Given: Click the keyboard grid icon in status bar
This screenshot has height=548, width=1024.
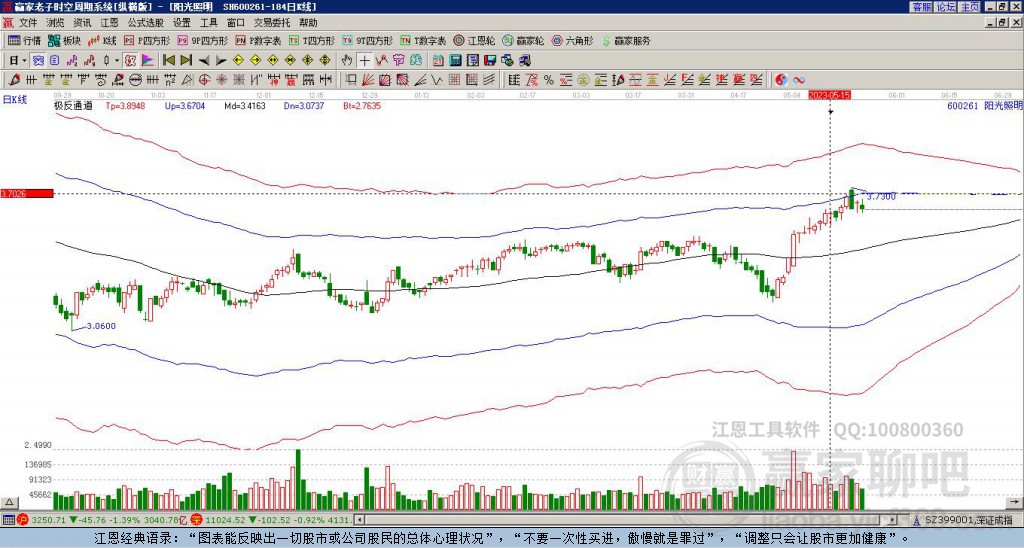Looking at the screenshot, I should pyautogui.click(x=8, y=520).
